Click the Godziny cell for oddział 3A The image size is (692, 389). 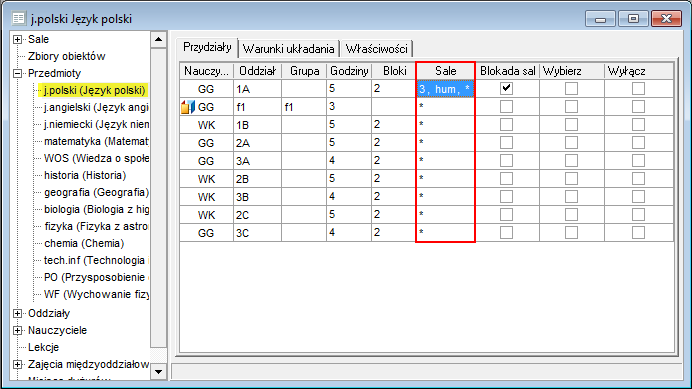point(349,161)
